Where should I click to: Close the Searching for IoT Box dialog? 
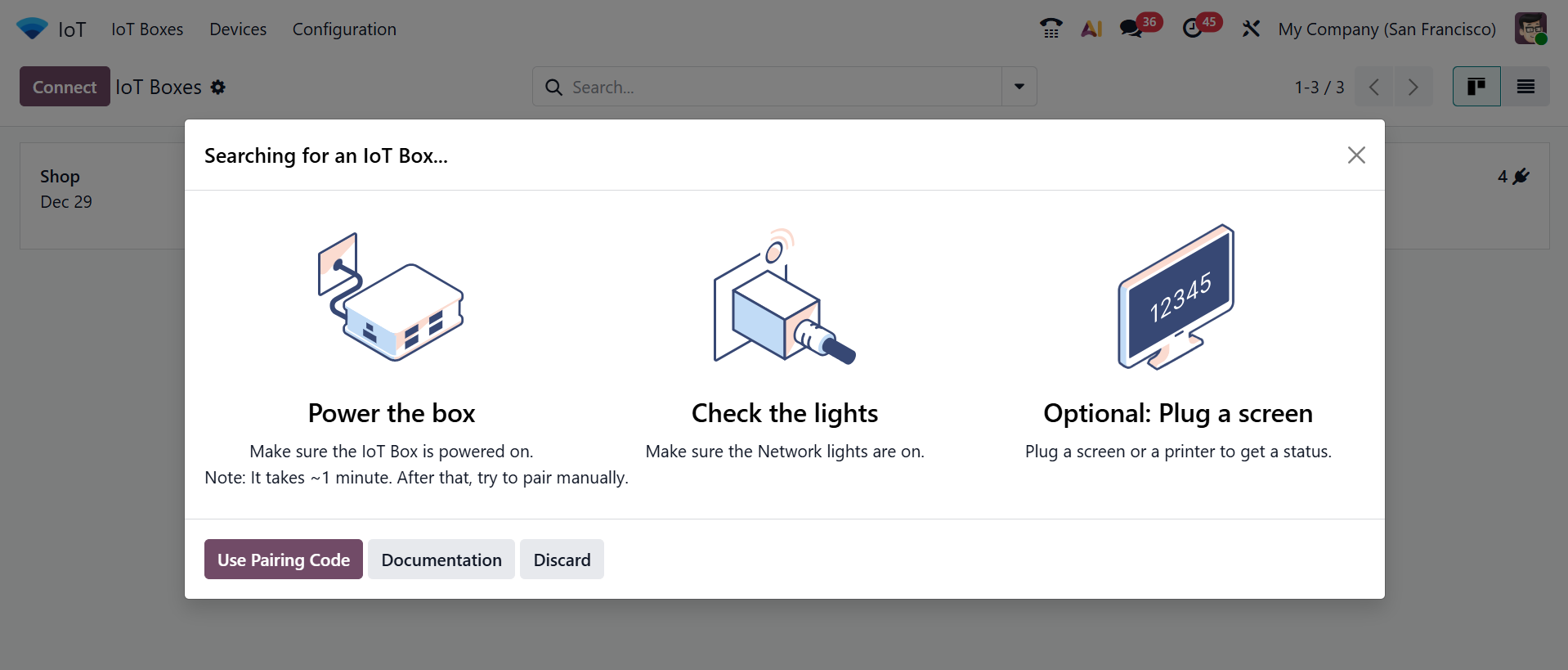pos(1356,155)
